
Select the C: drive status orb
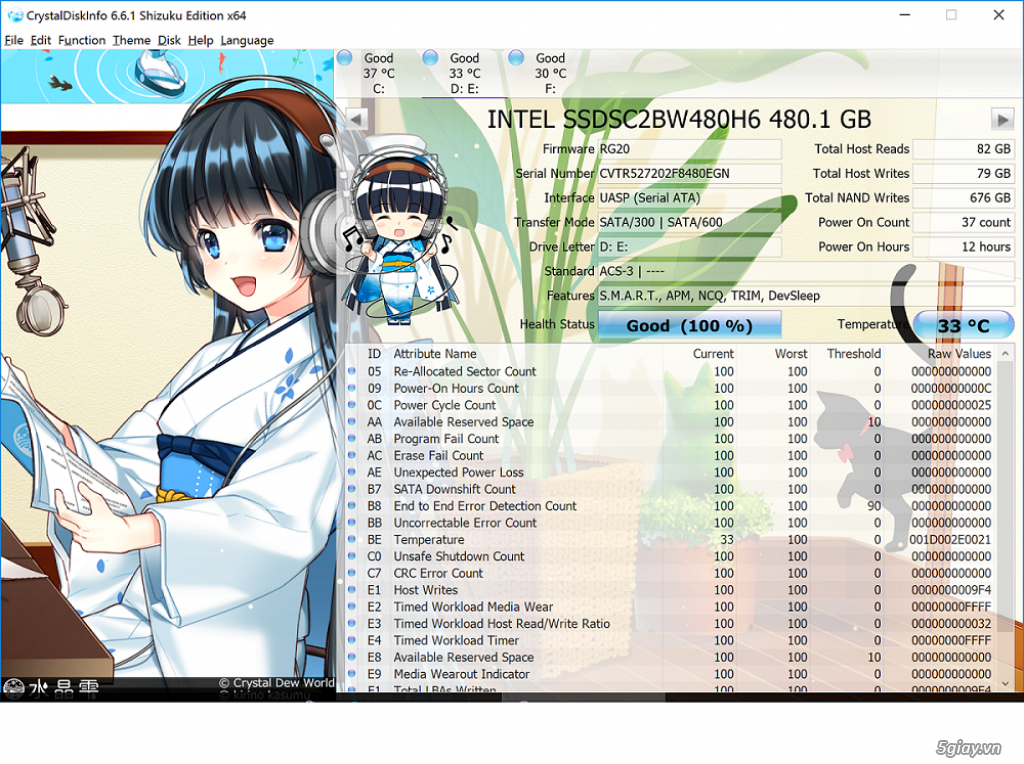[x=345, y=58]
